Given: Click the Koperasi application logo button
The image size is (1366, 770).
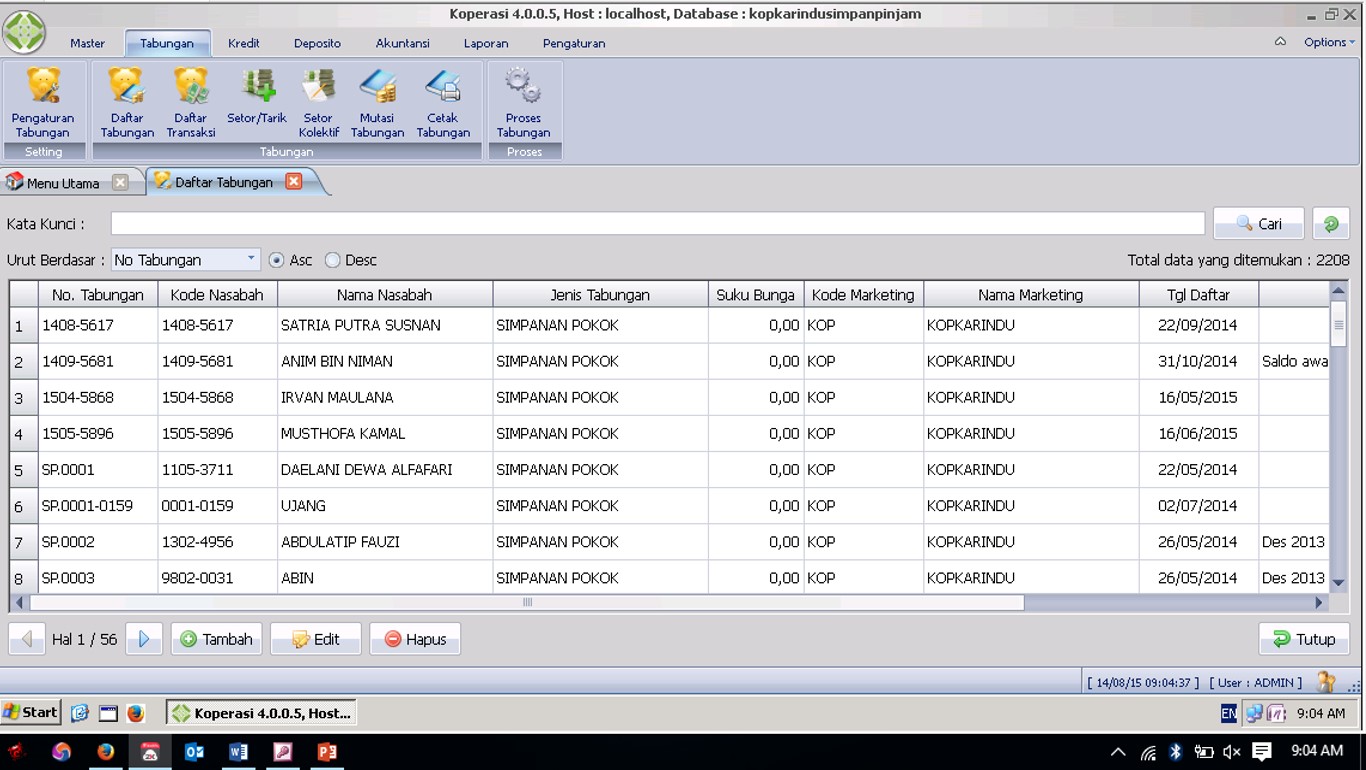Looking at the screenshot, I should coord(24,31).
